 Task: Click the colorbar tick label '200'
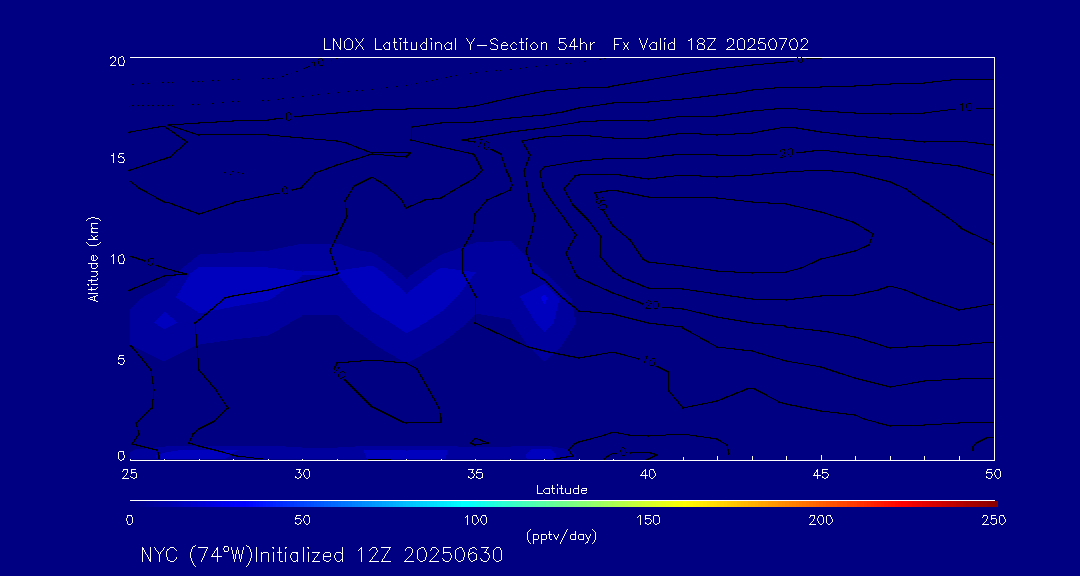[821, 520]
